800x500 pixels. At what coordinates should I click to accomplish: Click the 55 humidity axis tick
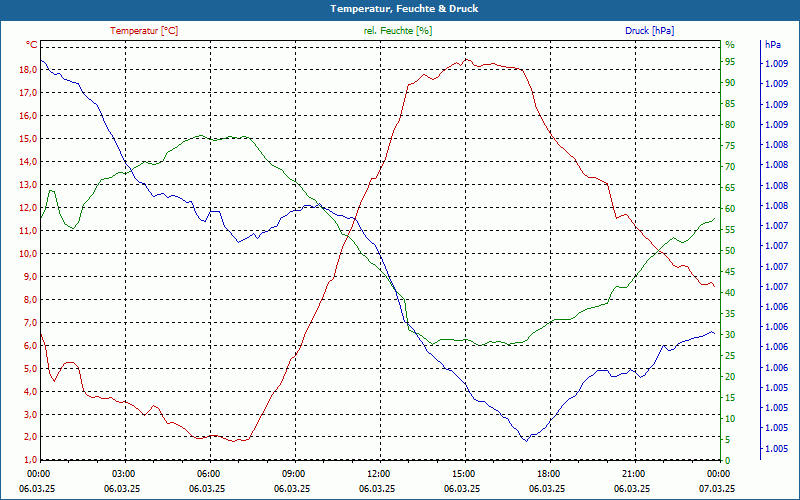[x=730, y=230]
